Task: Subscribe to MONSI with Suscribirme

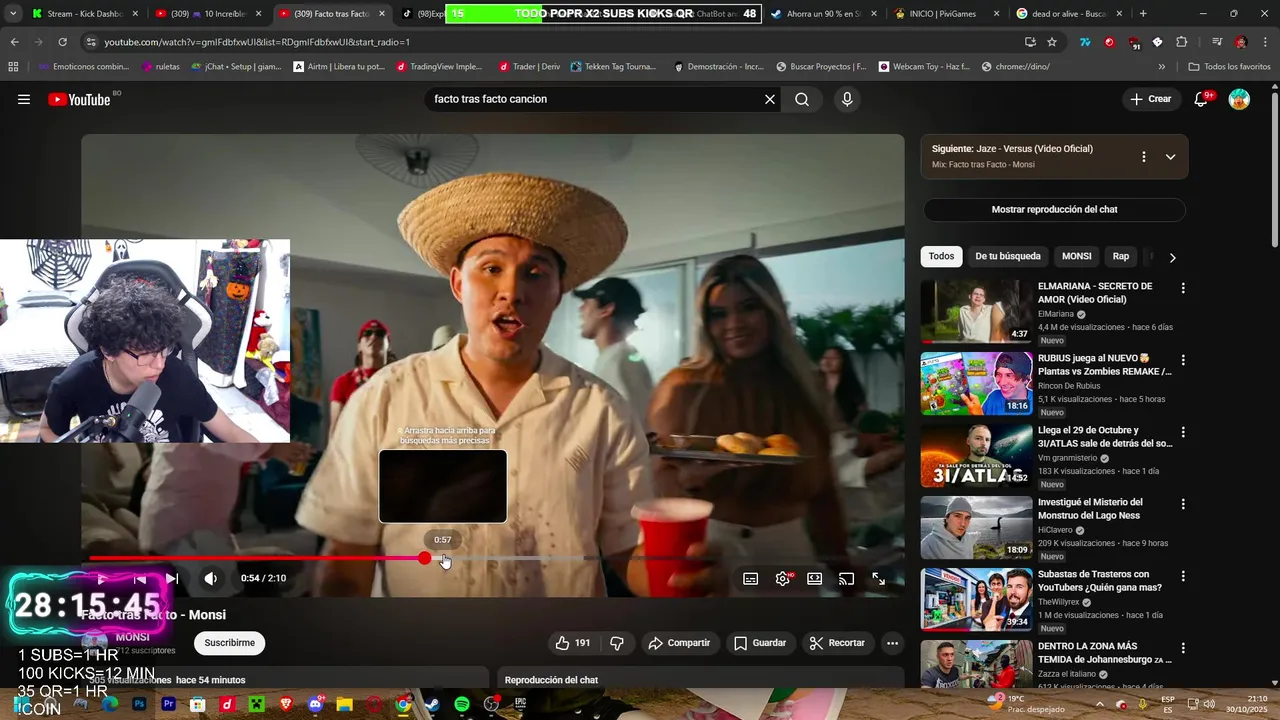Action: pos(230,643)
